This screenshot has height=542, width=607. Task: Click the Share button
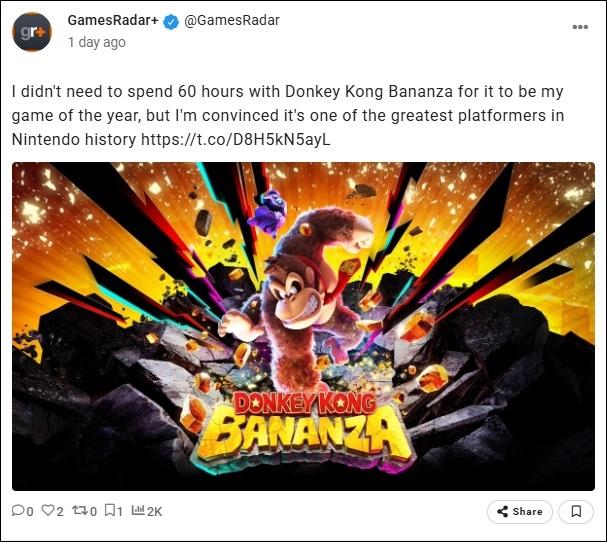click(x=519, y=511)
